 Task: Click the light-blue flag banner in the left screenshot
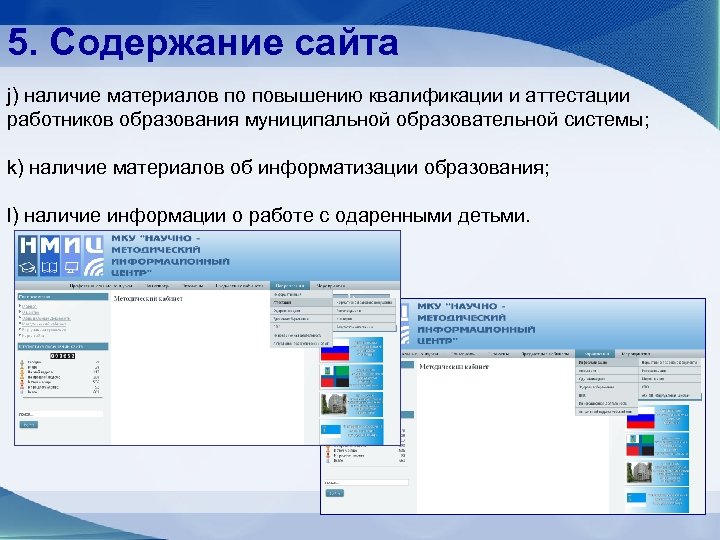351,431
